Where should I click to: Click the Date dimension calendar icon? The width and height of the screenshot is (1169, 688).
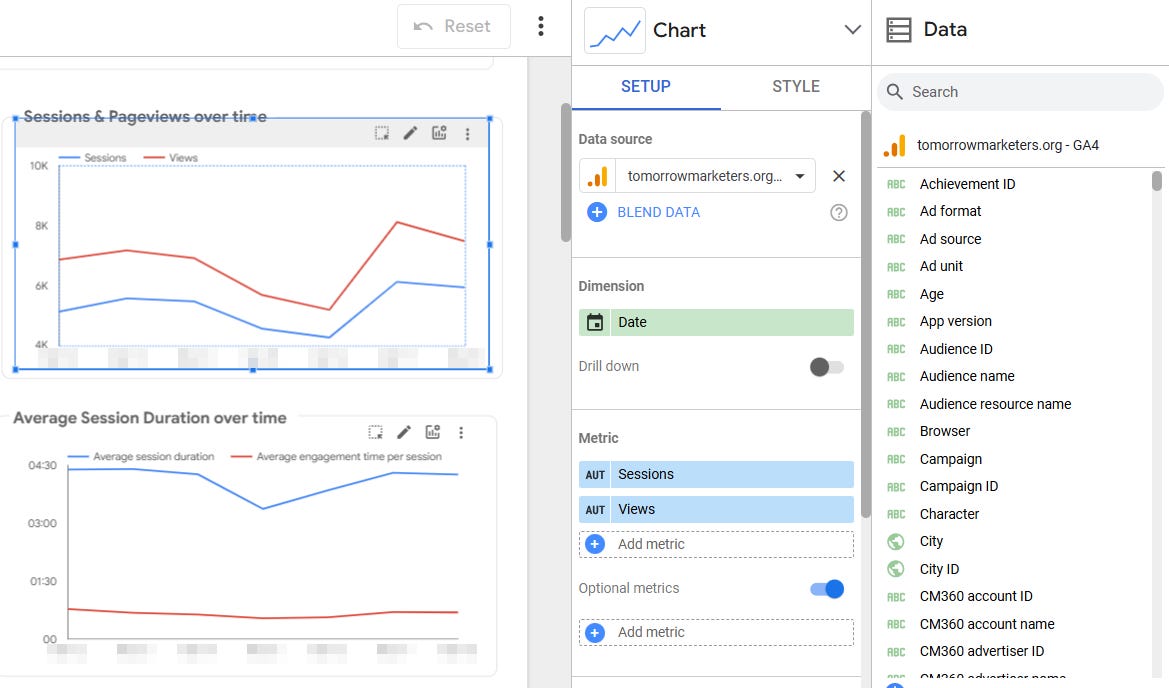point(595,322)
